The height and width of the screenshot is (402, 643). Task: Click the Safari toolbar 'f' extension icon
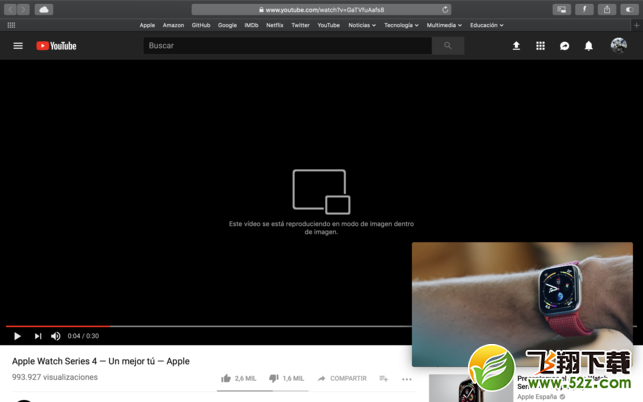click(584, 9)
